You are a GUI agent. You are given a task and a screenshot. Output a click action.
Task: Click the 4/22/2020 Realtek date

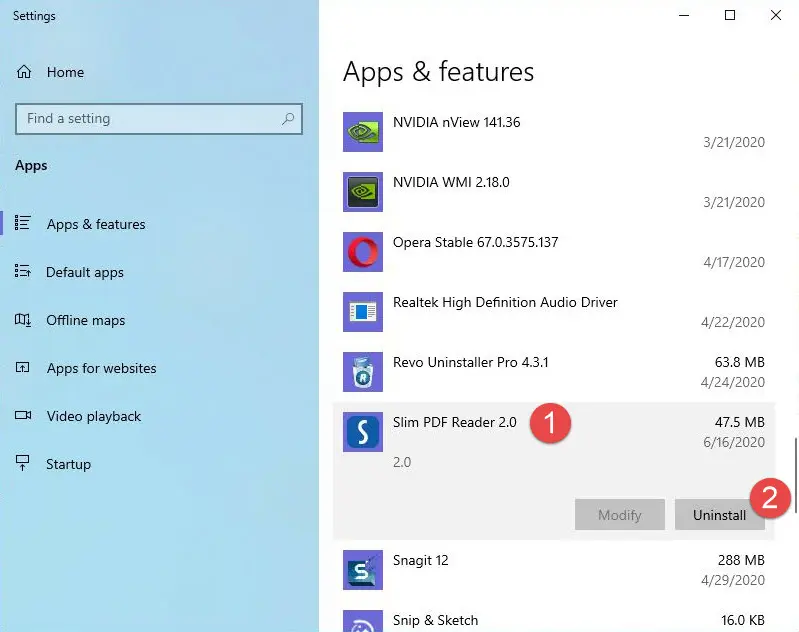coord(733,322)
